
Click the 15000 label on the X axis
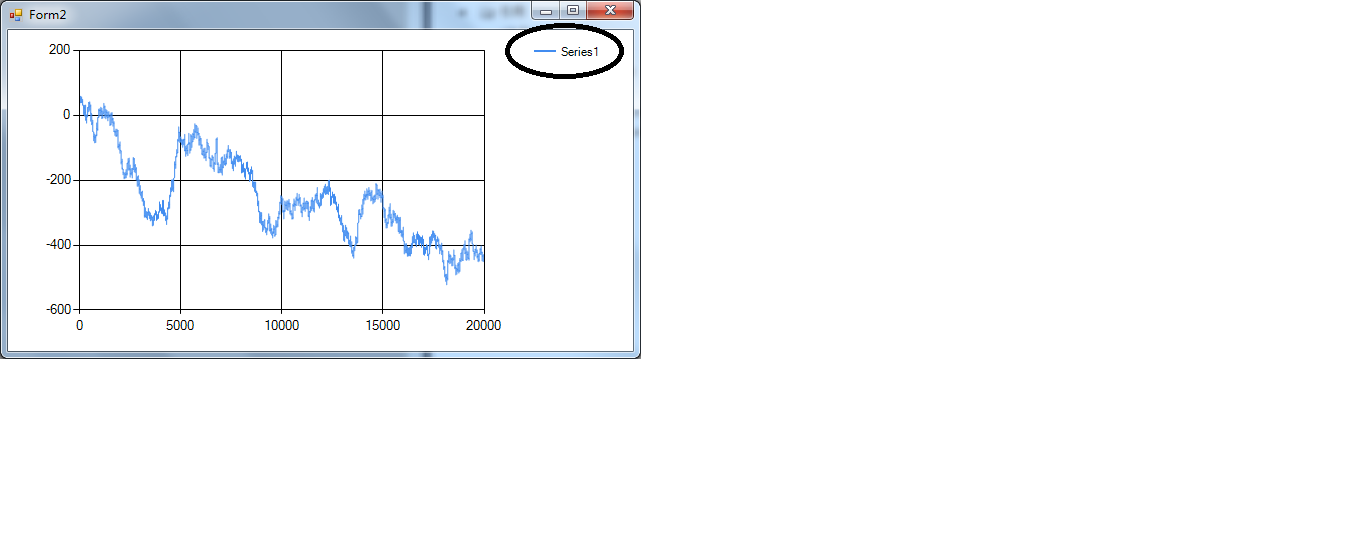pos(382,325)
